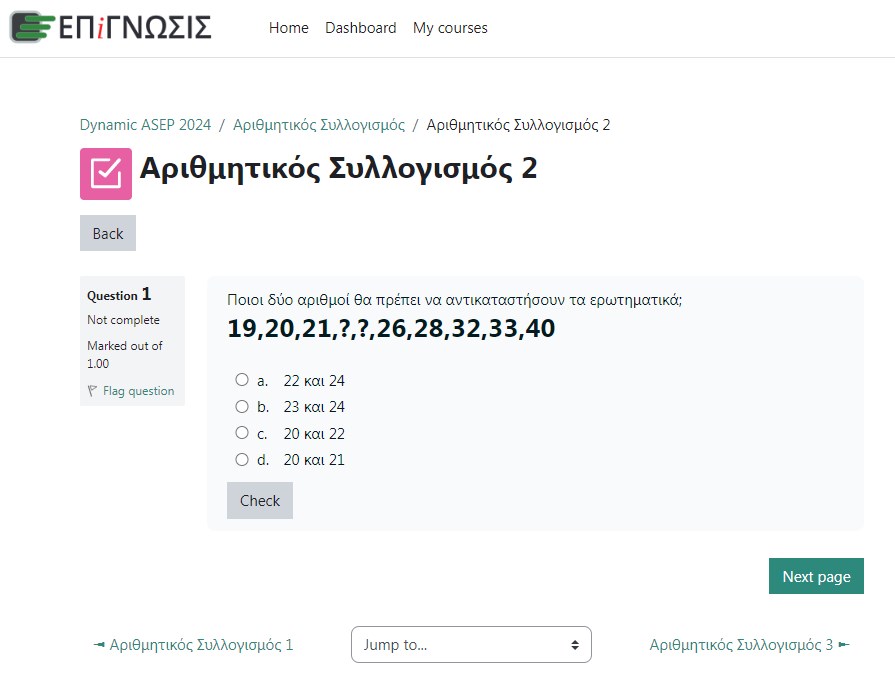Go to next activity Αριθμητικός Συλλογισμός 3

click(x=749, y=645)
